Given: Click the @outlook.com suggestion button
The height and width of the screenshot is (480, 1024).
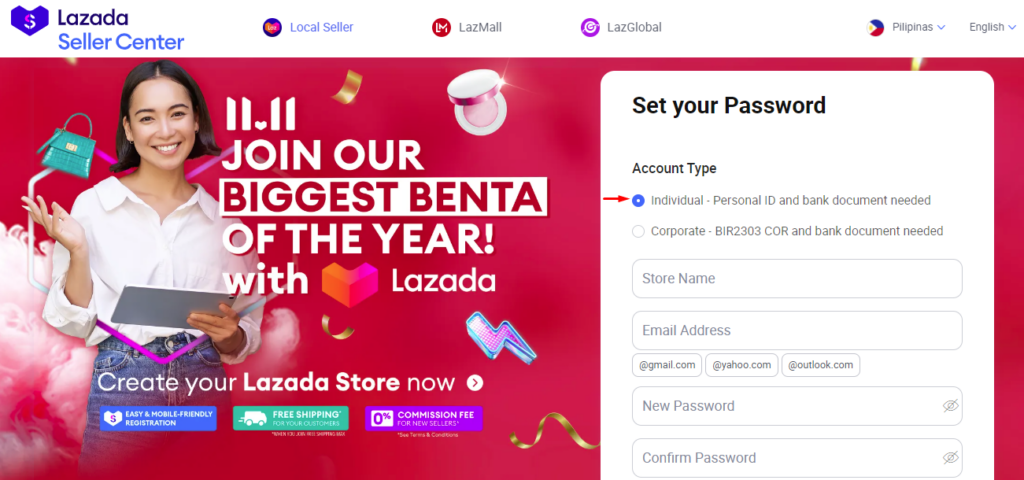Looking at the screenshot, I should 820,365.
